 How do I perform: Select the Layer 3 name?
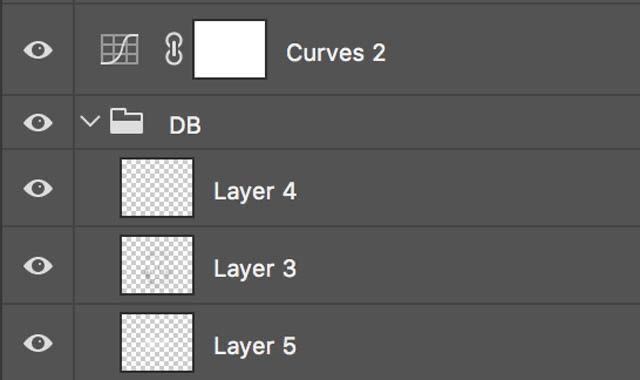tap(255, 269)
